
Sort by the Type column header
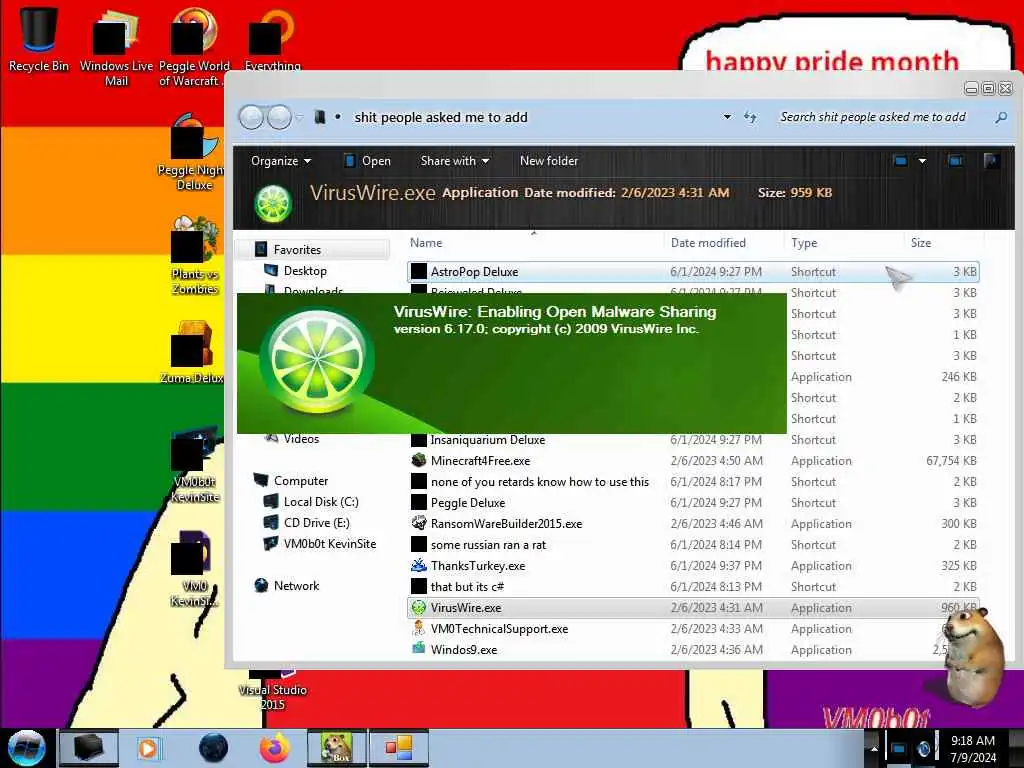(x=804, y=243)
